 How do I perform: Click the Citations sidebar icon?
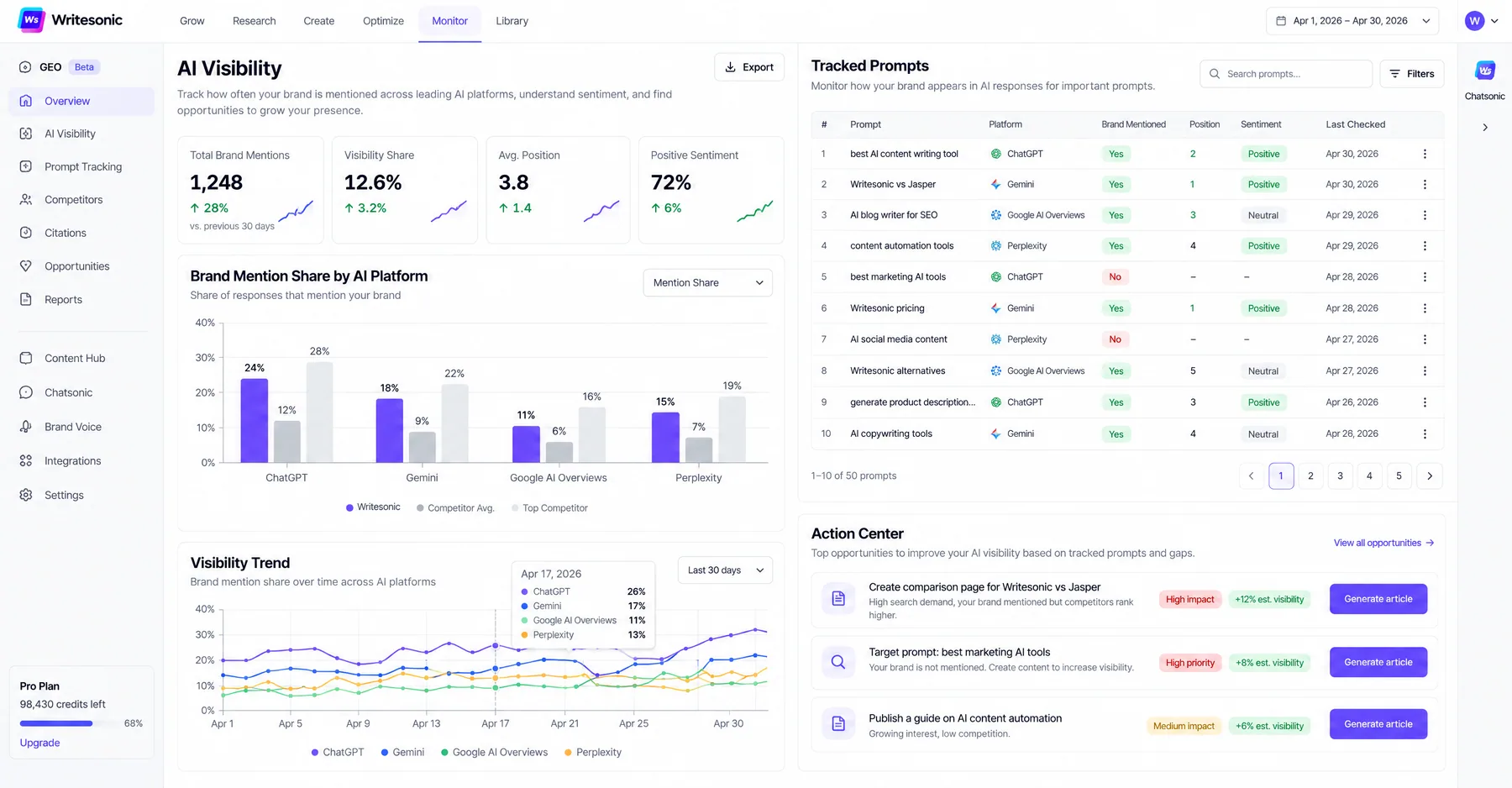tap(26, 233)
